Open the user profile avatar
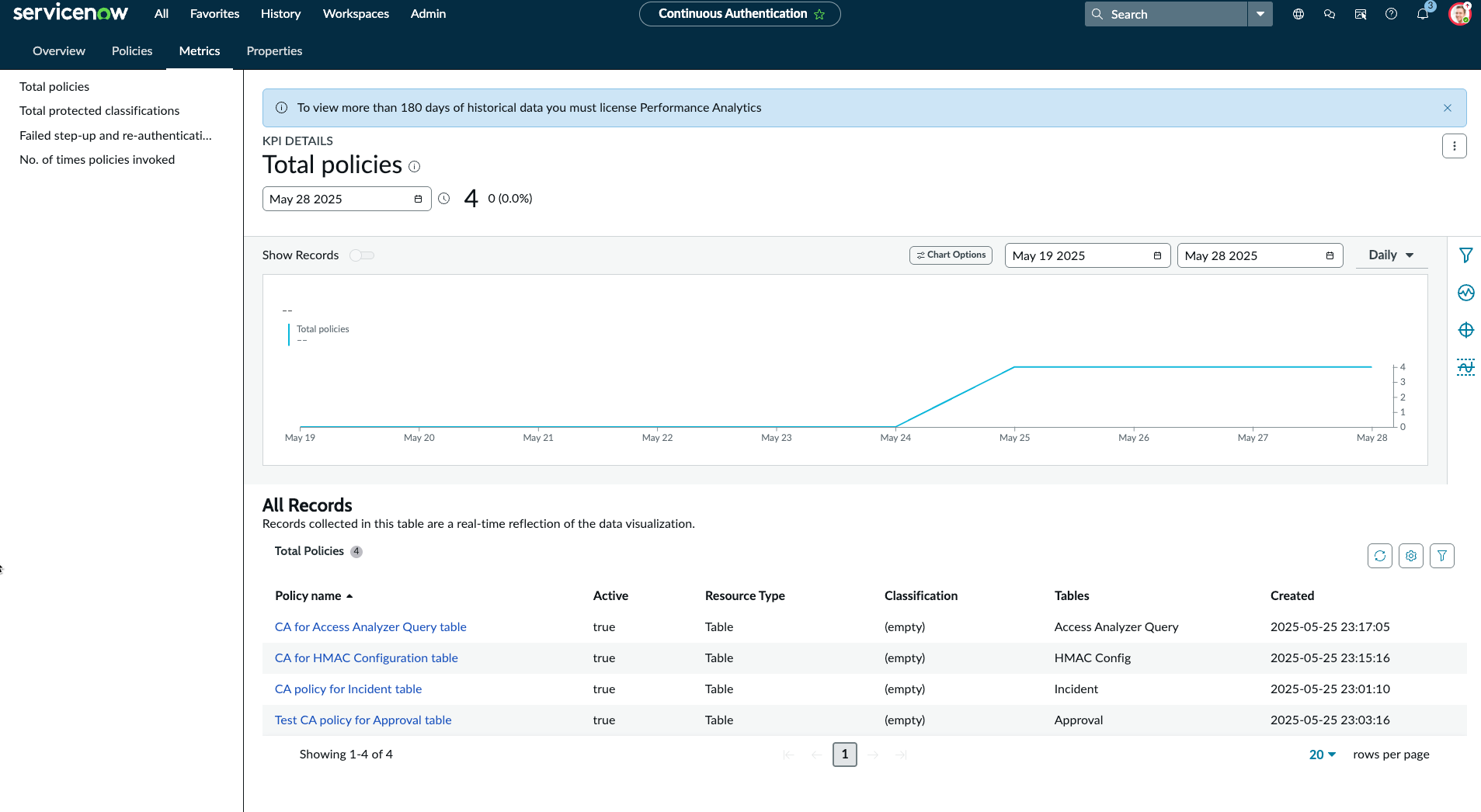 [1459, 14]
